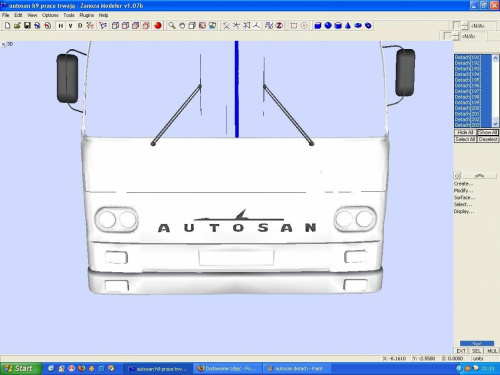Click the New file icon in toolbar
500x375 pixels.
(x=7, y=26)
